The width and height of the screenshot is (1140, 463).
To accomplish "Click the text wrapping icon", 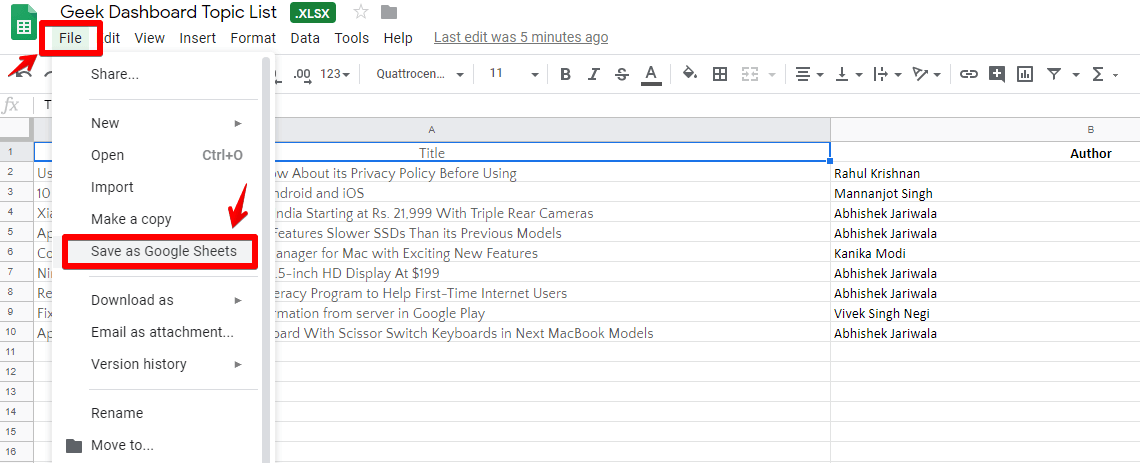I will tap(880, 74).
